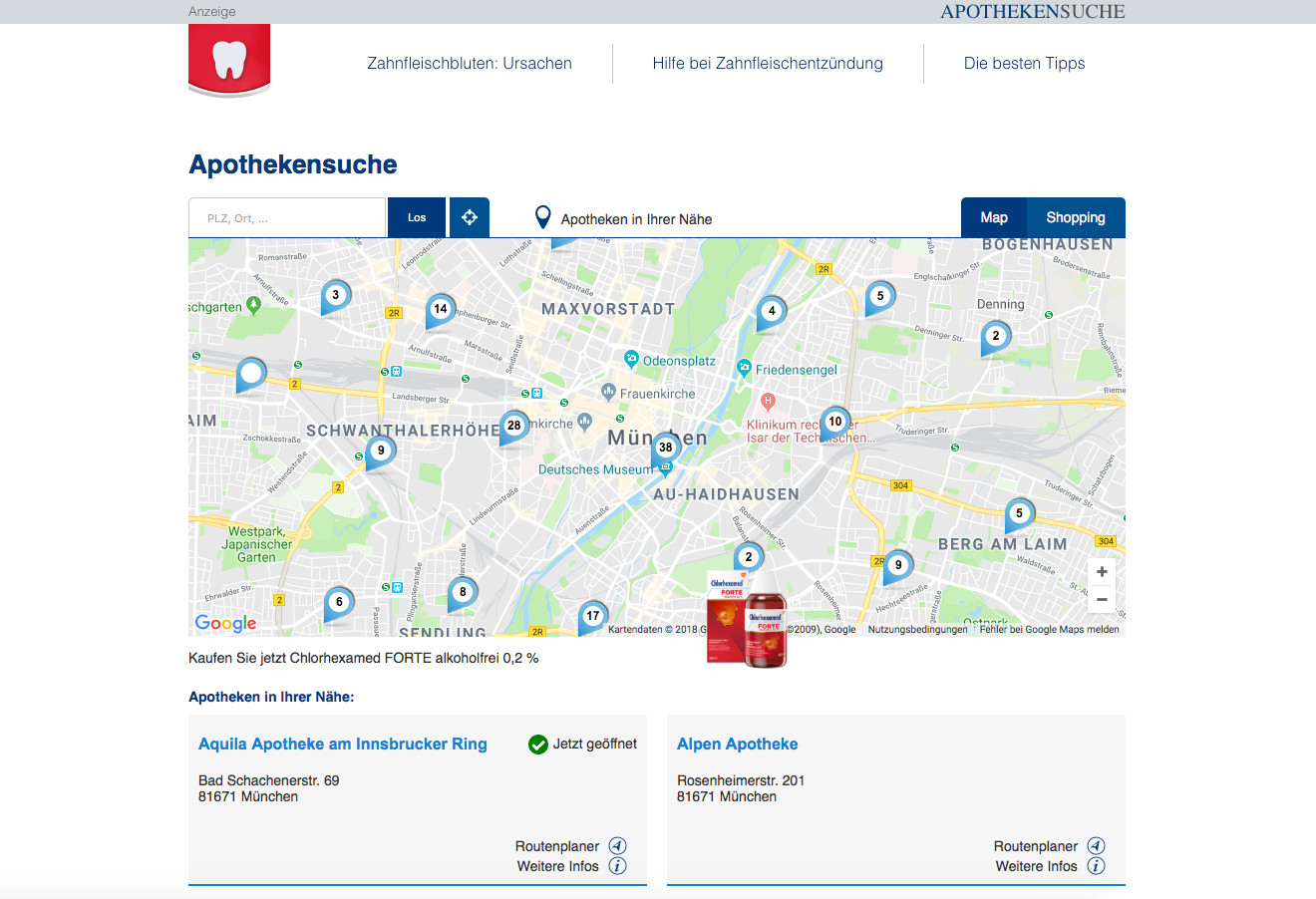Open Hilfe bei Zahnfleischentzündung menu item
The width and height of the screenshot is (1316, 899).
coord(768,64)
